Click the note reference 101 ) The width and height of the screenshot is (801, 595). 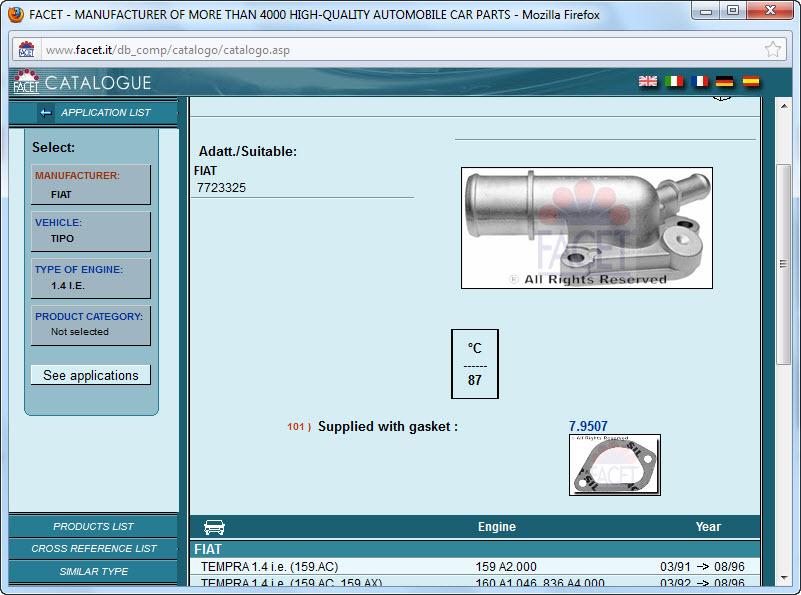pos(299,426)
